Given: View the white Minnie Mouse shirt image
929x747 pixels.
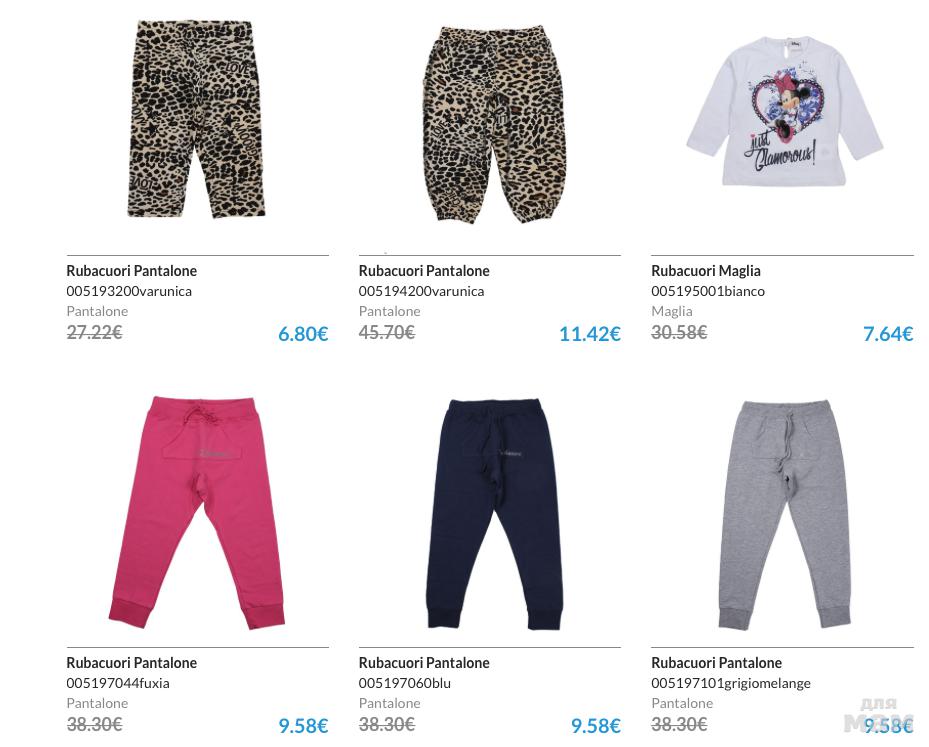Looking at the screenshot, I should pyautogui.click(x=784, y=111).
